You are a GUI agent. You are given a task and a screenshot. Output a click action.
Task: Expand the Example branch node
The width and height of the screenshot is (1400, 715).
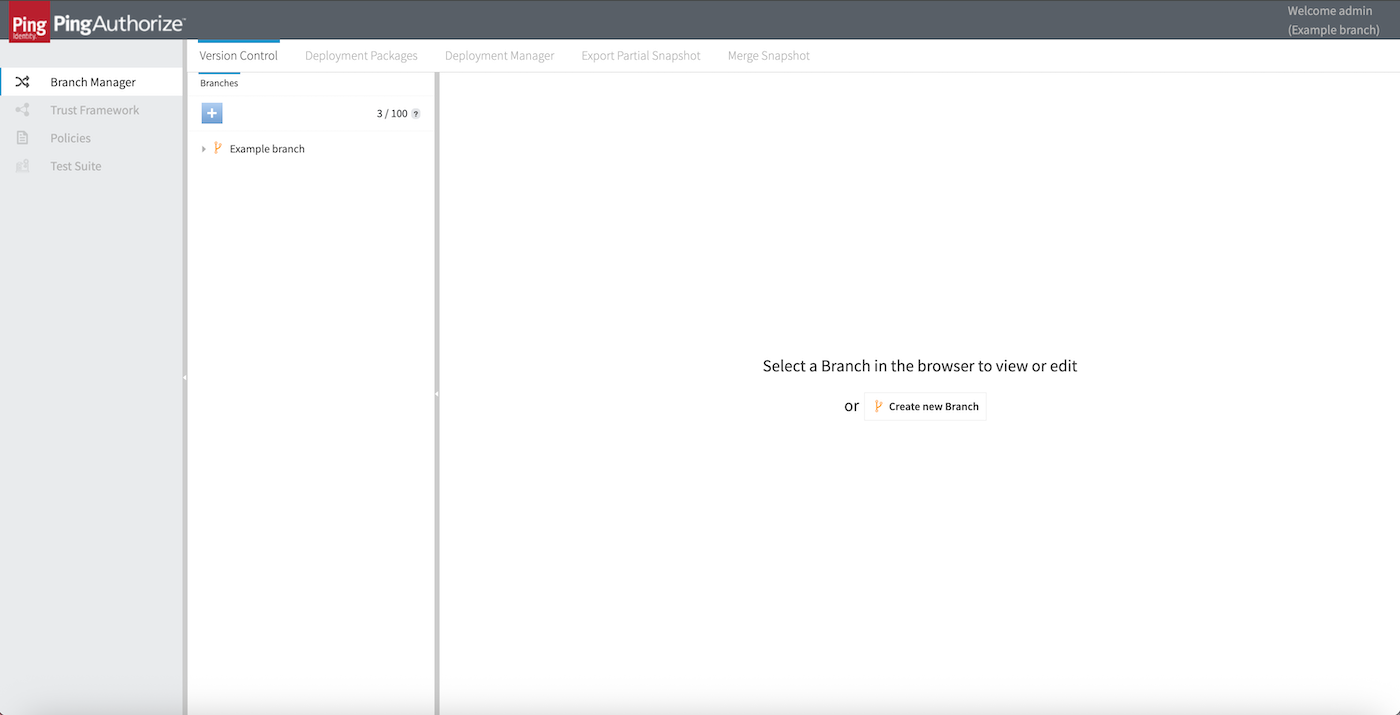tap(205, 148)
